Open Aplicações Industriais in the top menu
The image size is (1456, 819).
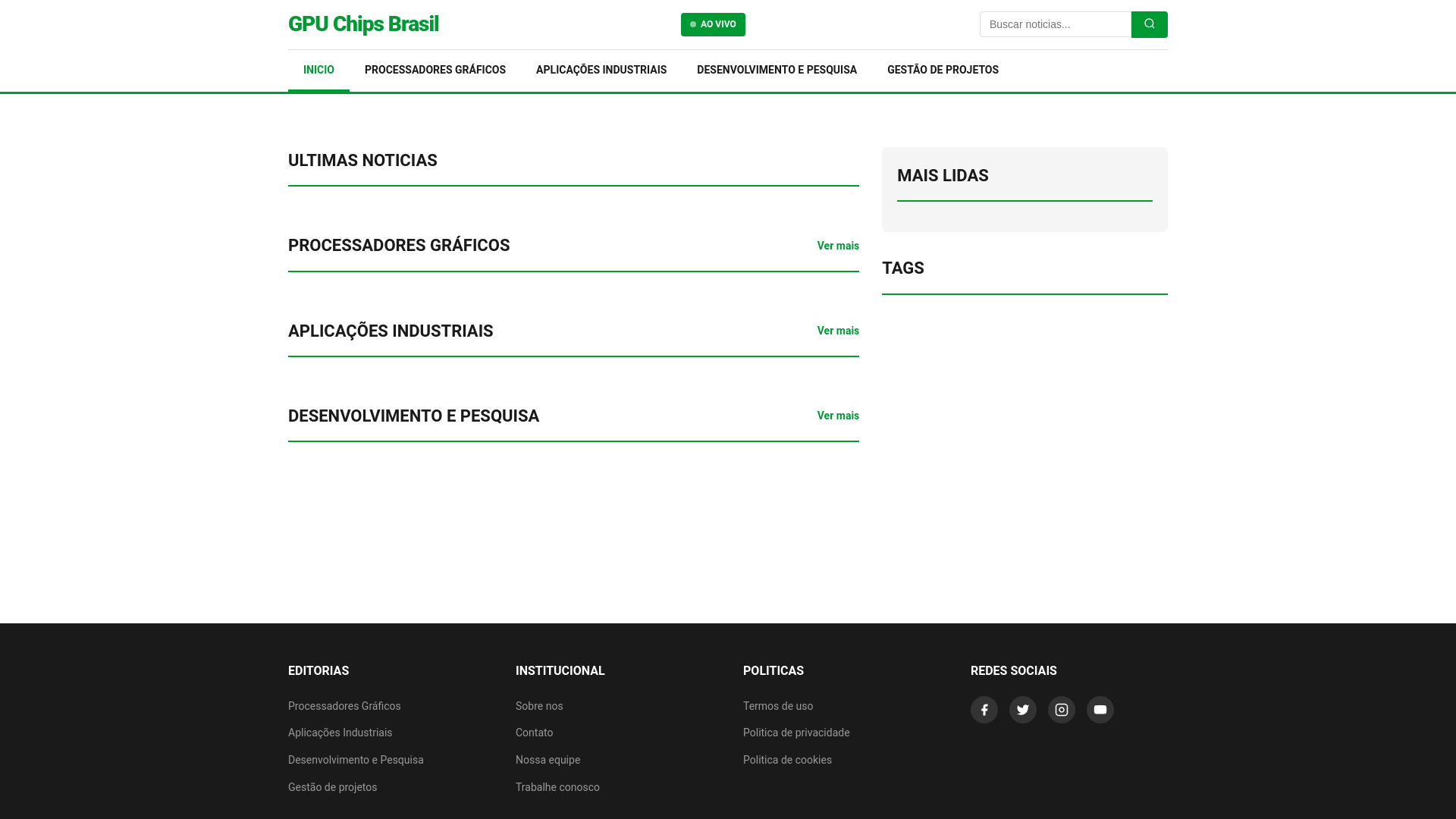[x=601, y=70]
